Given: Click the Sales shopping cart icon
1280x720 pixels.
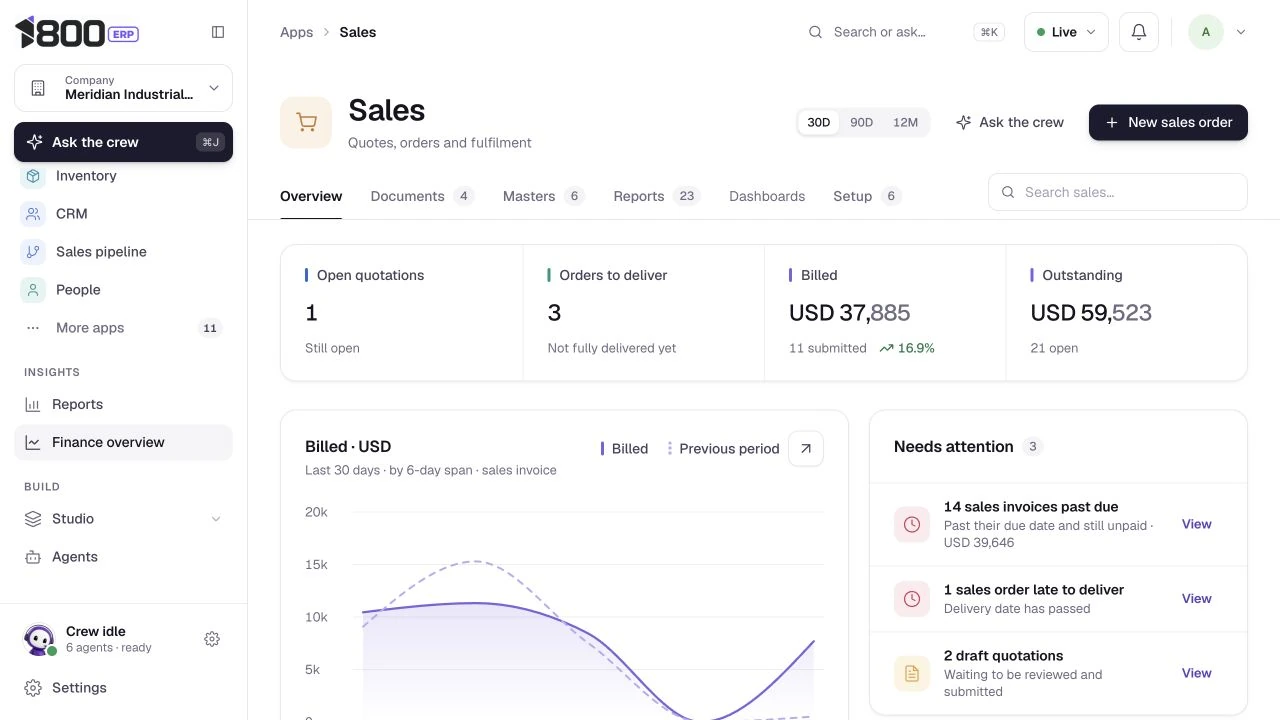Looking at the screenshot, I should coord(306,122).
